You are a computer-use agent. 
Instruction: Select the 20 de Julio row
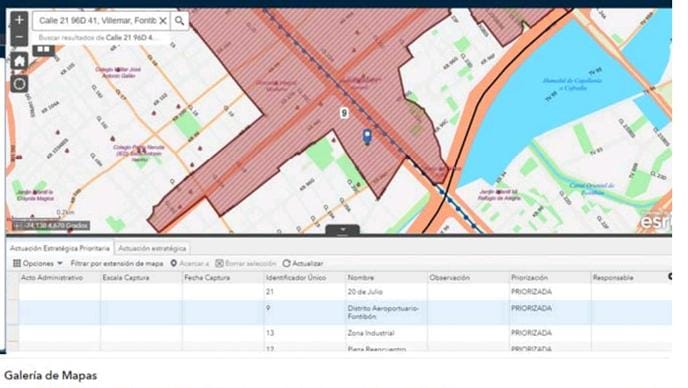pos(339,292)
